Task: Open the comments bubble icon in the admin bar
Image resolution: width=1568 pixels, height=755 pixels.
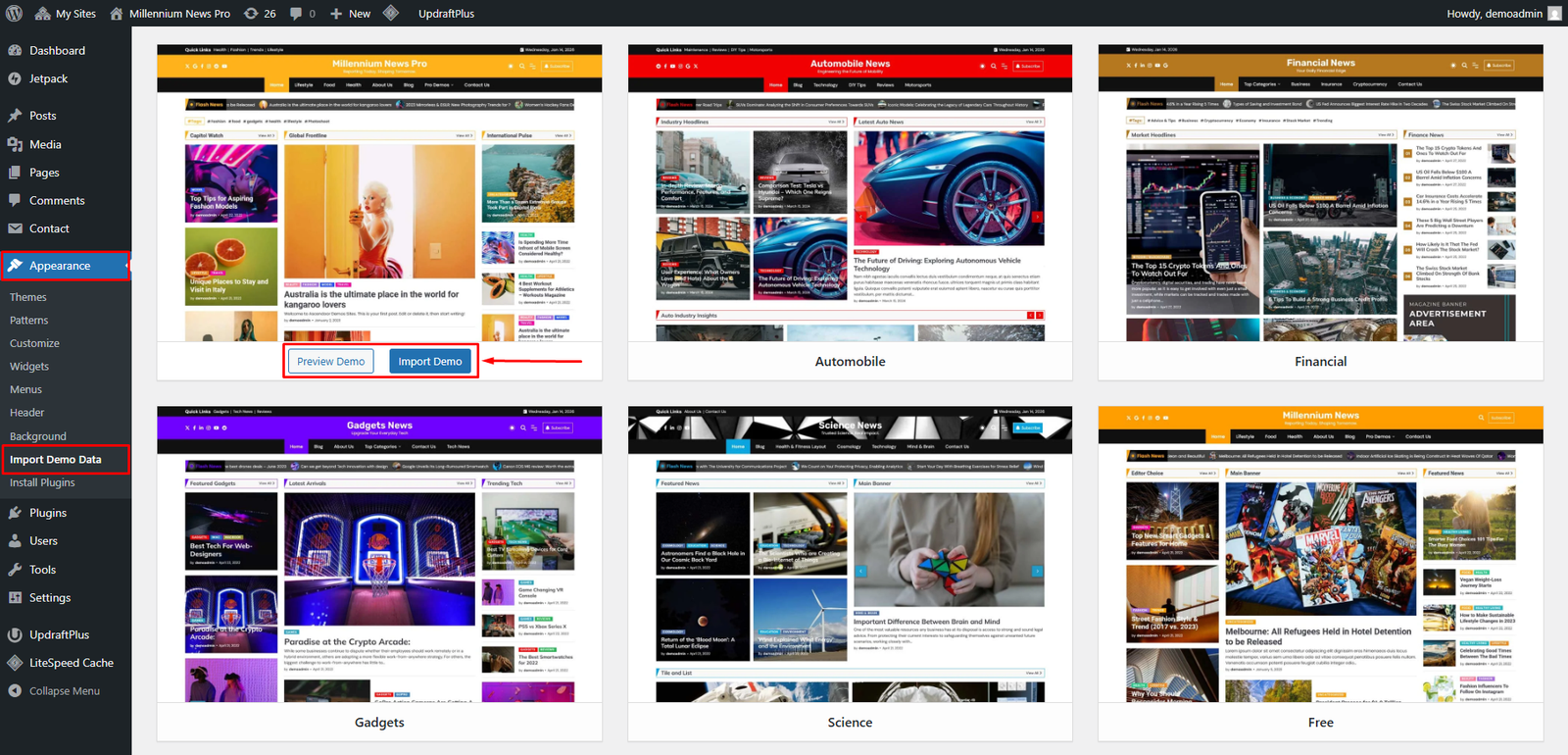Action: [296, 14]
